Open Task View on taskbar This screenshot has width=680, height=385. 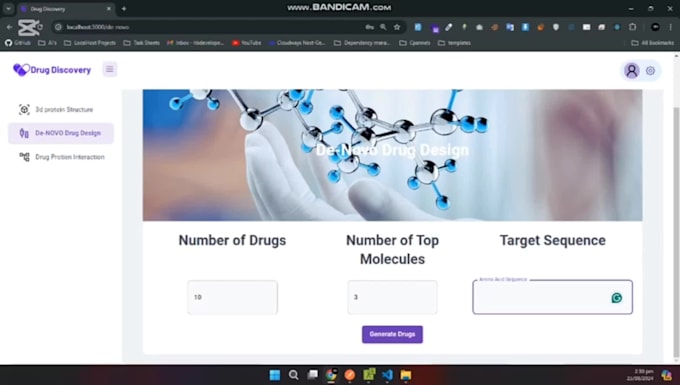pyautogui.click(x=312, y=375)
